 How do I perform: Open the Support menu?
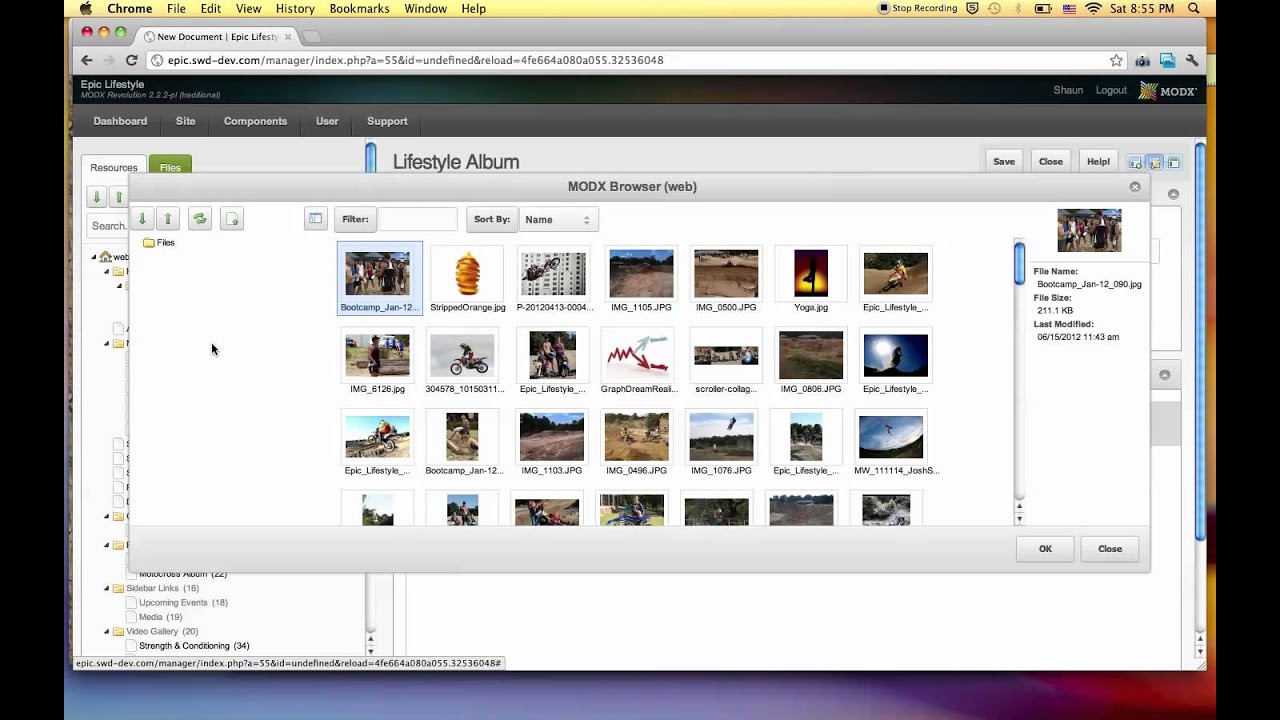click(x=387, y=121)
